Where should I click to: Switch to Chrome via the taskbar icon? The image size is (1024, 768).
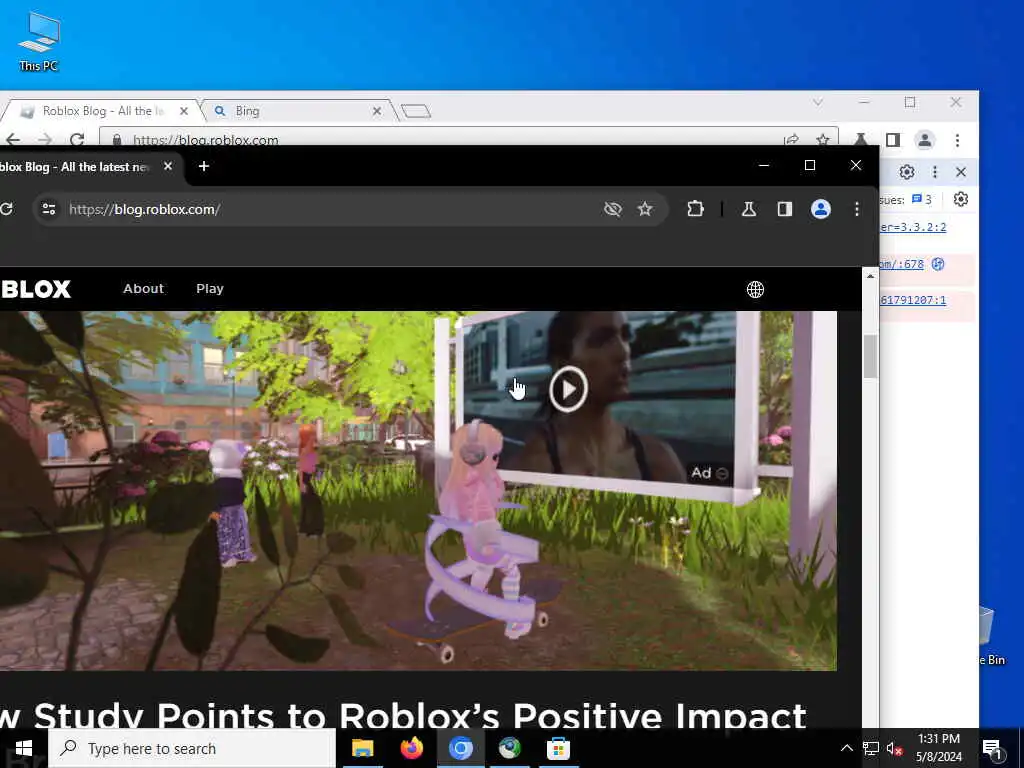point(460,748)
